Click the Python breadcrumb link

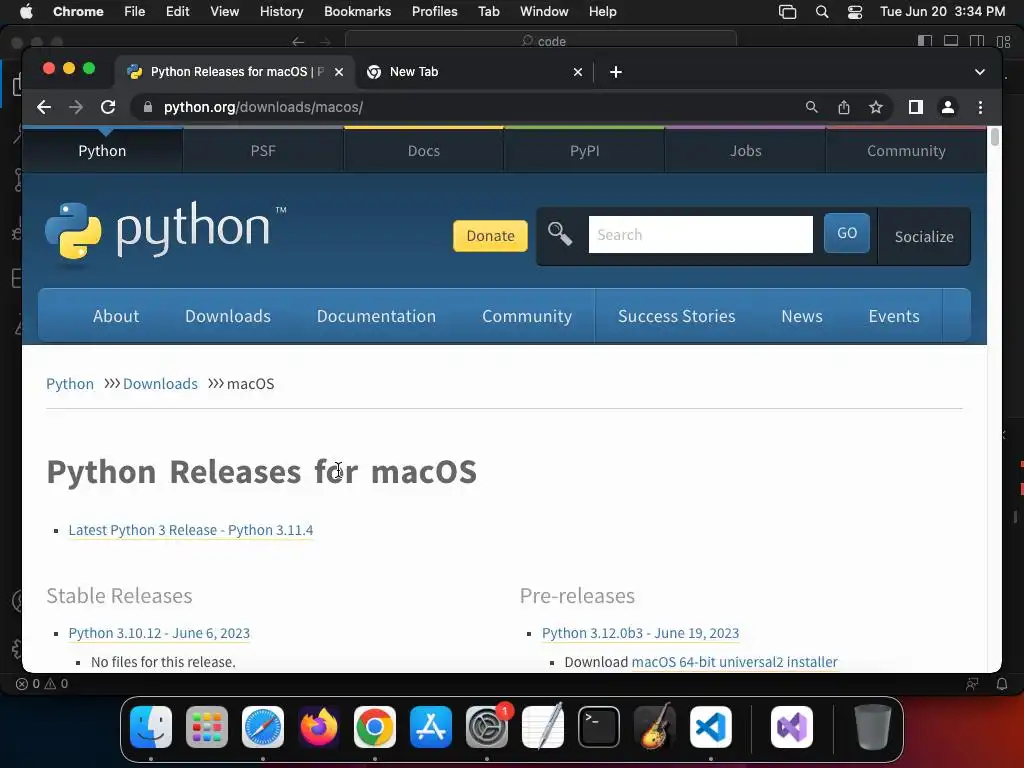click(x=70, y=384)
